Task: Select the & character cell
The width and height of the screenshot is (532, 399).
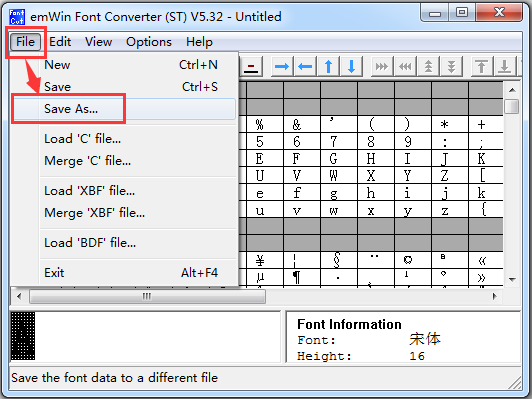Action: tap(302, 124)
